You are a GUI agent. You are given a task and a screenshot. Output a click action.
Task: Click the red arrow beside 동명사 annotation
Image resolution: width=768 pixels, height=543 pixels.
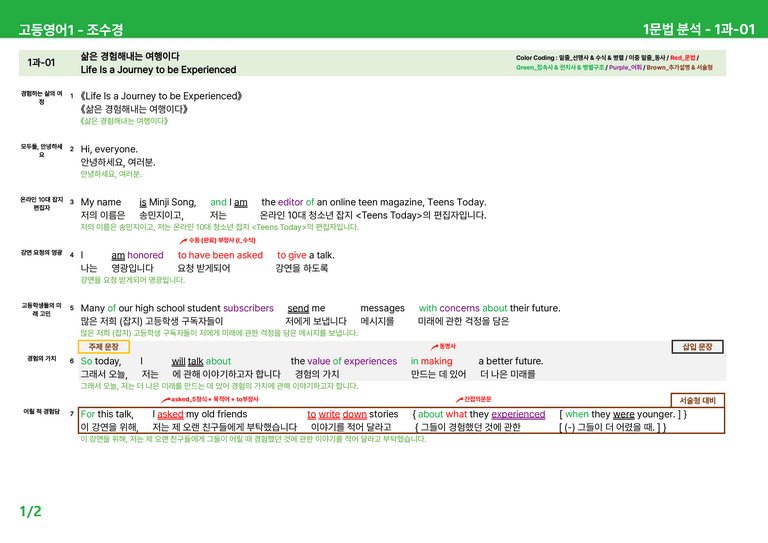pos(434,347)
